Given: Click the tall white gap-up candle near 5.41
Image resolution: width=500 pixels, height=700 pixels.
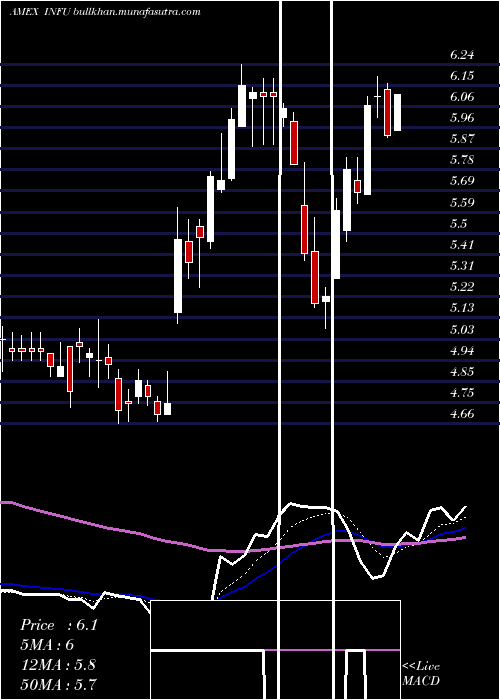Looking at the screenshot, I should coord(178,276).
